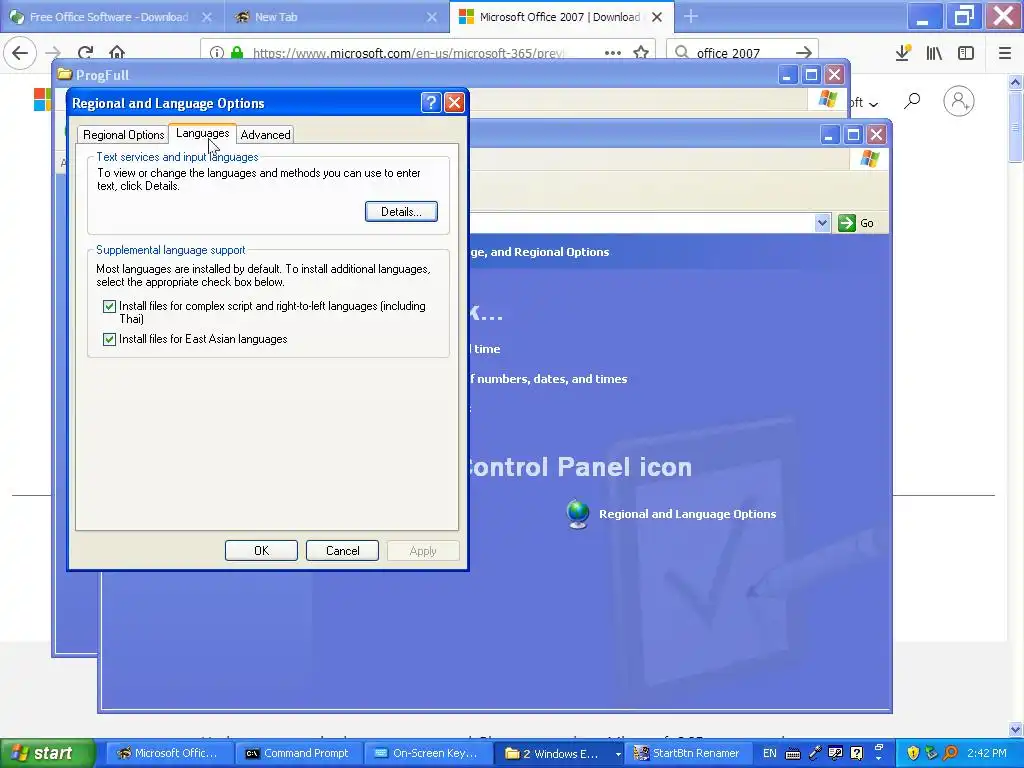Screen dimensions: 1024x768
Task: Click the safely remove hardware tray icon
Action: tap(931, 753)
